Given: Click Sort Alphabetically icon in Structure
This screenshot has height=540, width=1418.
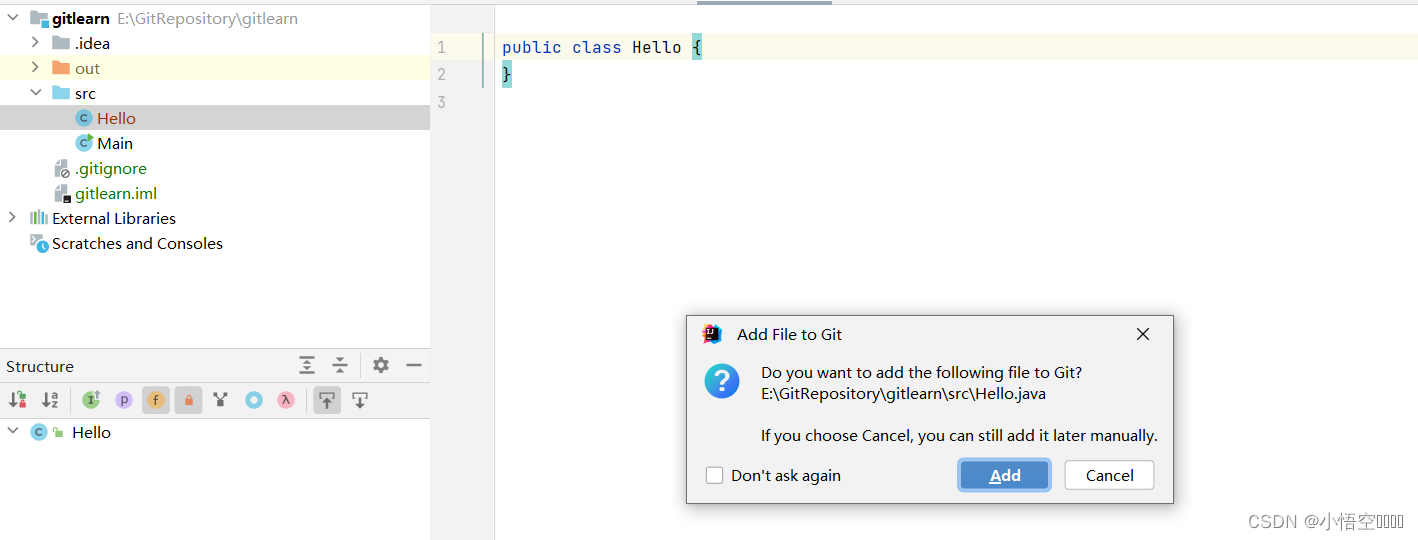Looking at the screenshot, I should coord(50,400).
